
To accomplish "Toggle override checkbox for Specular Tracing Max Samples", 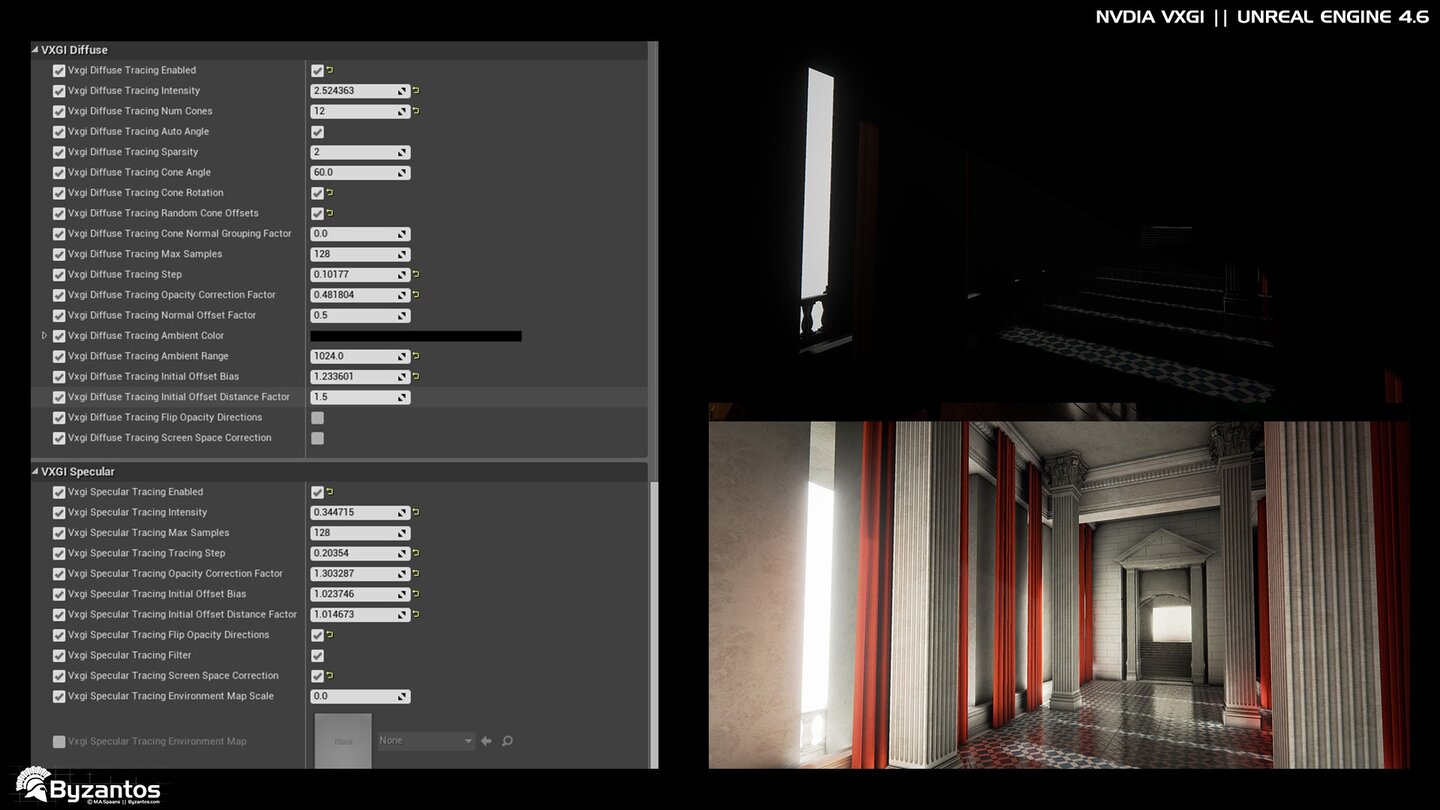I will [x=59, y=533].
